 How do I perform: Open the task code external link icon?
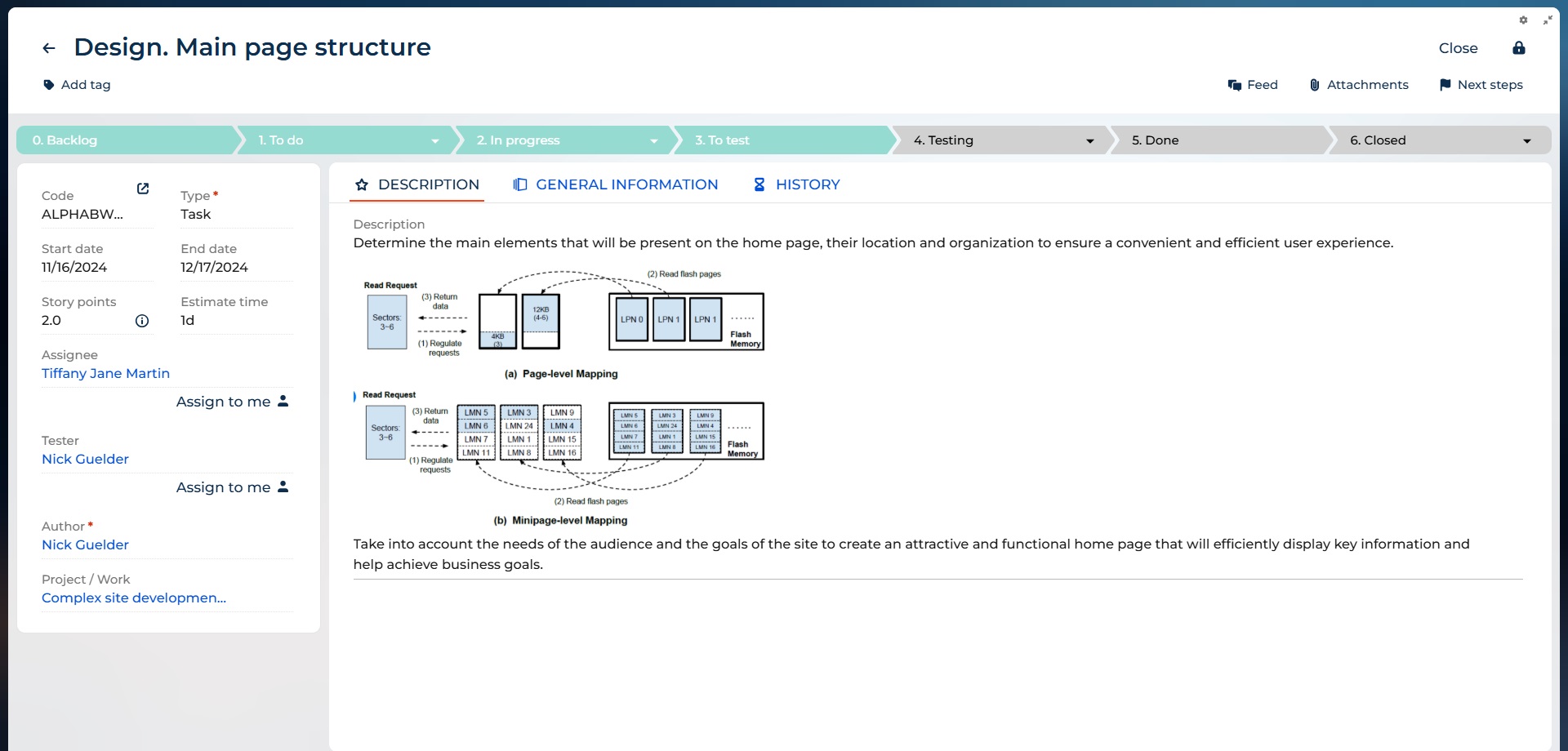(143, 189)
